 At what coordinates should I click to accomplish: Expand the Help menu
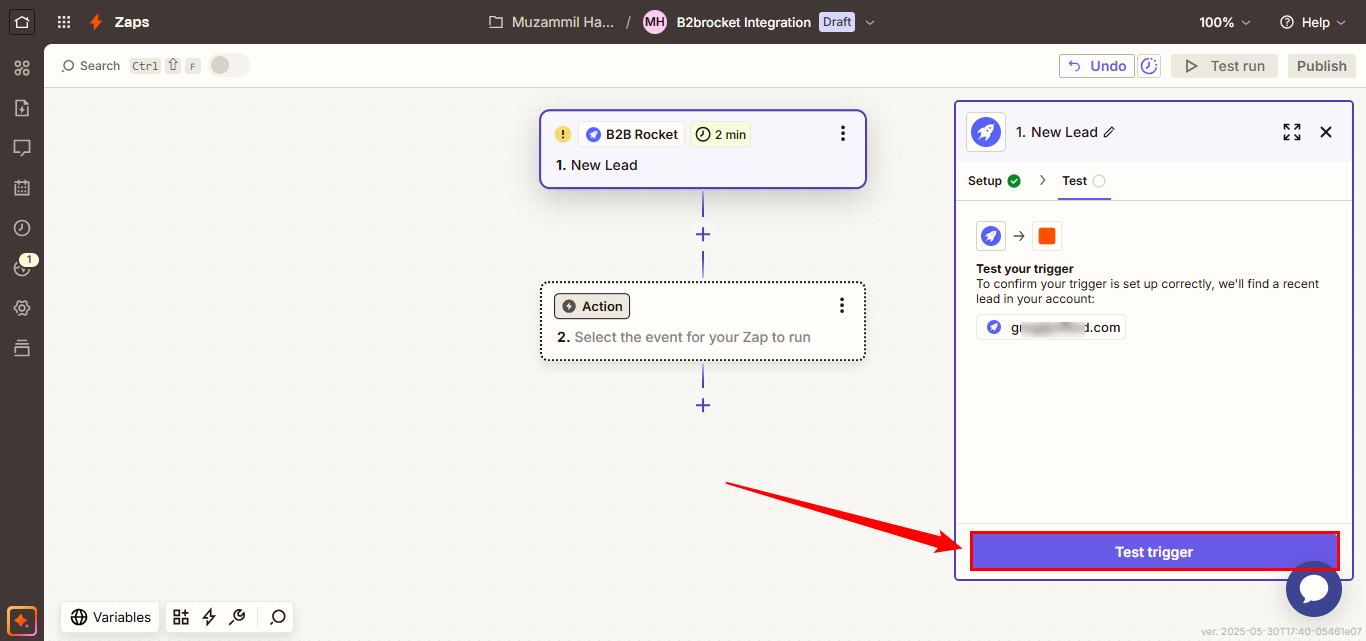[1312, 22]
